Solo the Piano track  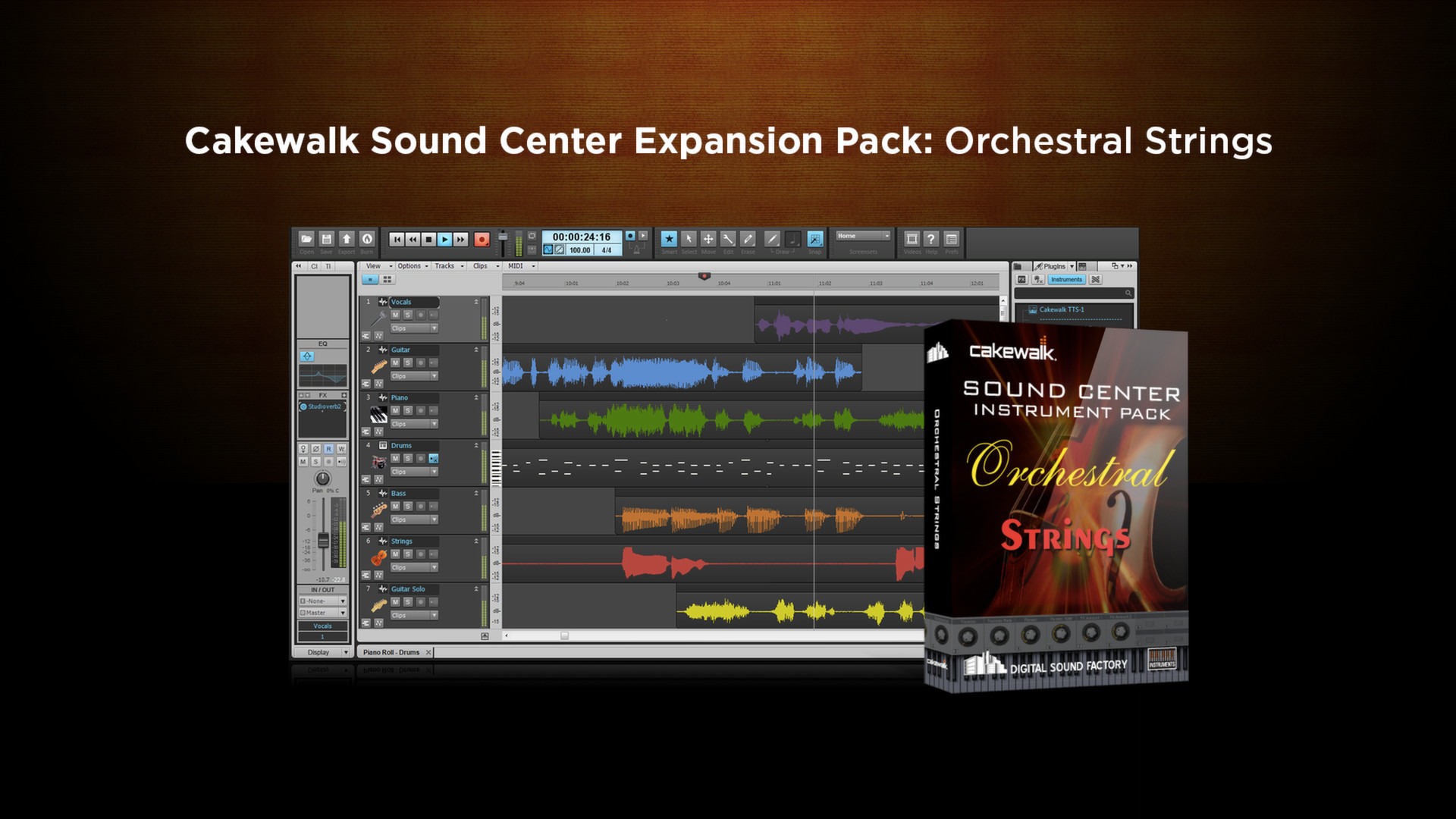[408, 411]
